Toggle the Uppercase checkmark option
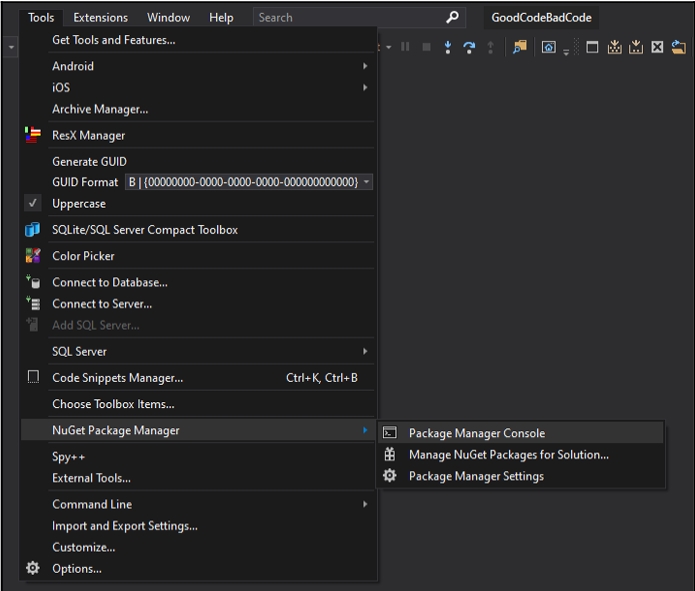Screen dimensions: 695x591 tap(33, 204)
